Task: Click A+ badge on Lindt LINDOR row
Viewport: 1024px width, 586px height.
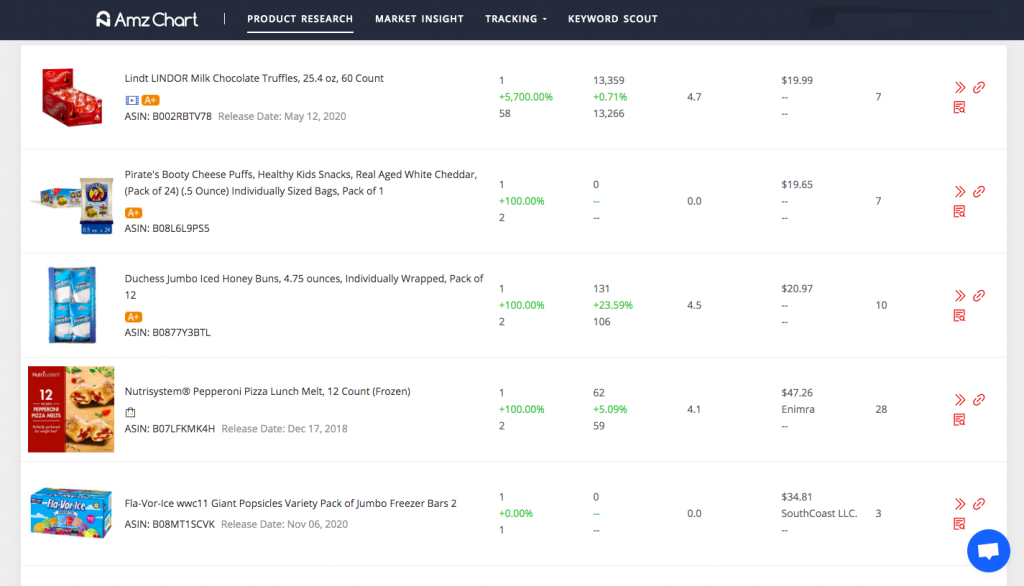Action: click(x=150, y=101)
